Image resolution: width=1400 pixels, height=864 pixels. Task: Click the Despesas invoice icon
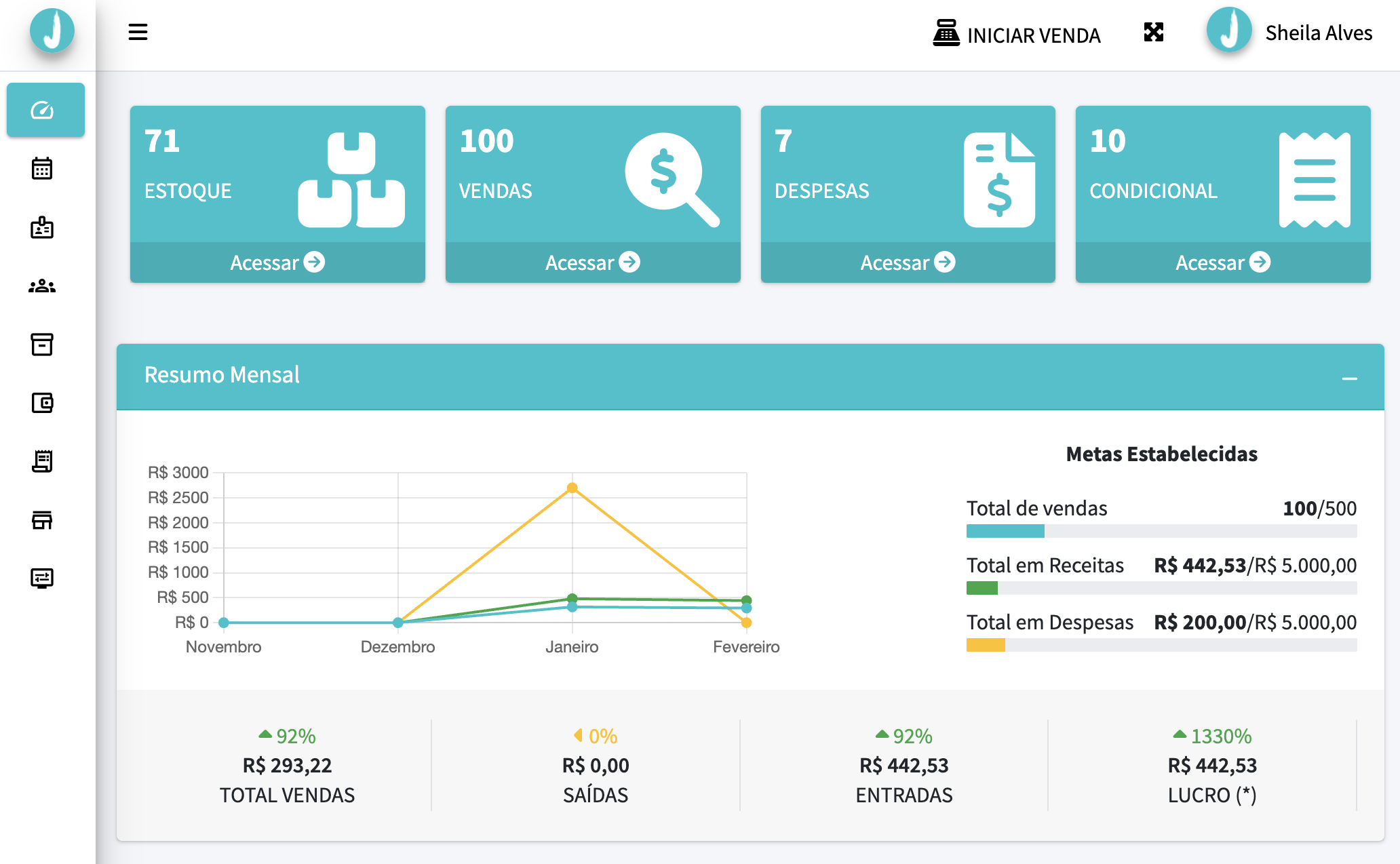(x=999, y=180)
